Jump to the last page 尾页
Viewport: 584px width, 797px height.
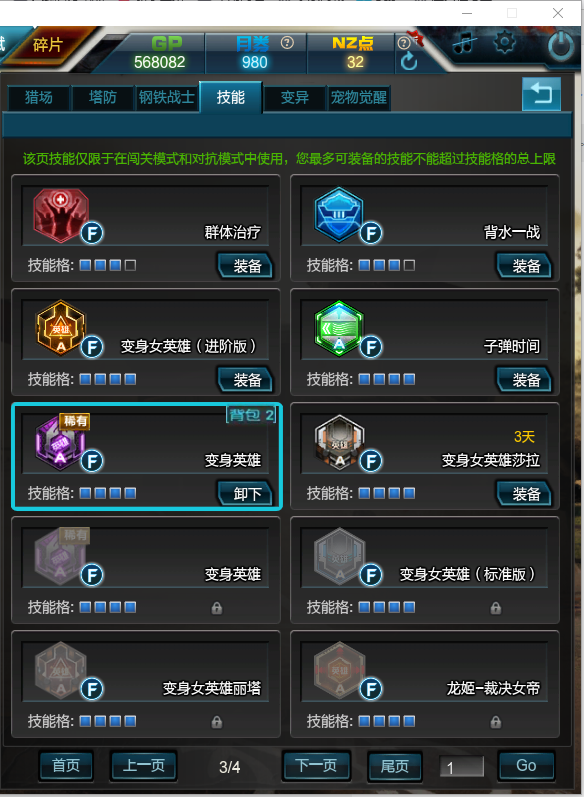coord(394,765)
